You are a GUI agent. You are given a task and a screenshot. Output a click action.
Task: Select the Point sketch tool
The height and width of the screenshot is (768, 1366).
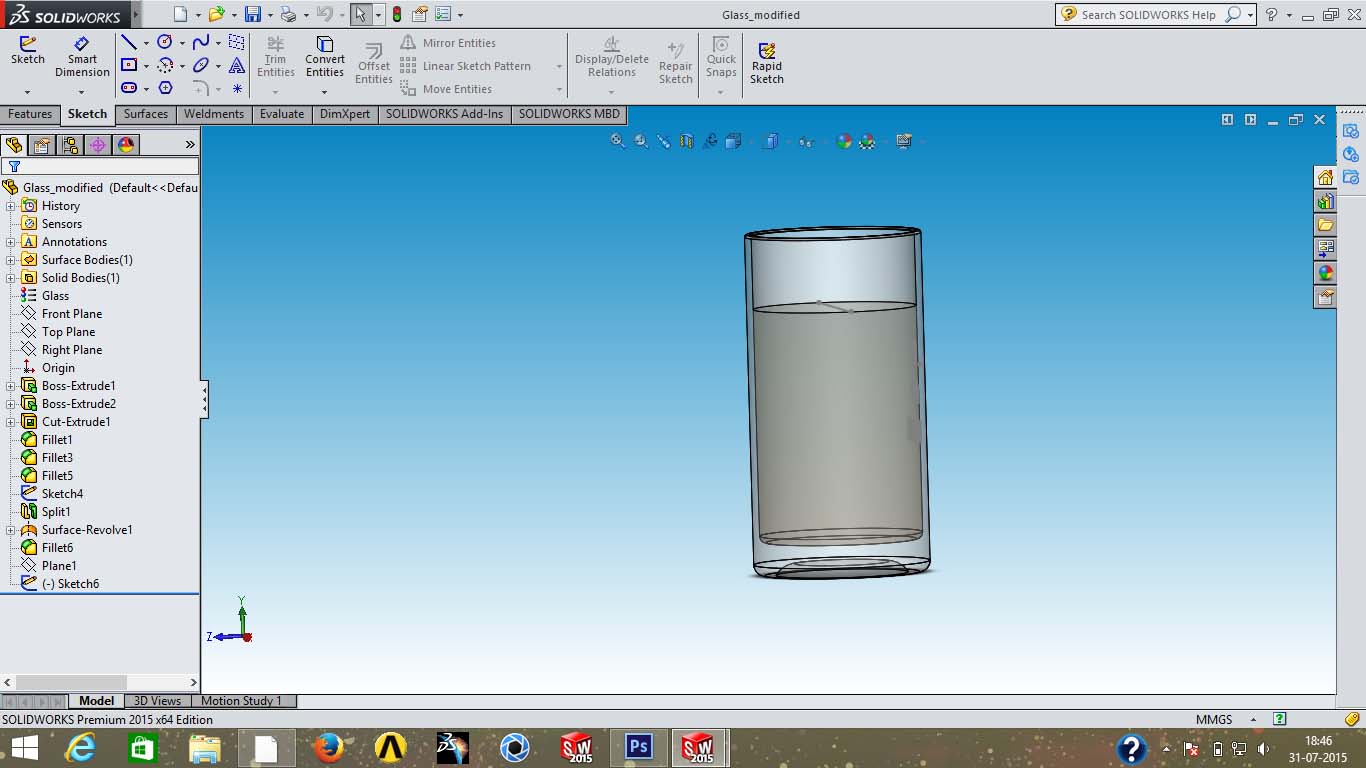pyautogui.click(x=237, y=88)
